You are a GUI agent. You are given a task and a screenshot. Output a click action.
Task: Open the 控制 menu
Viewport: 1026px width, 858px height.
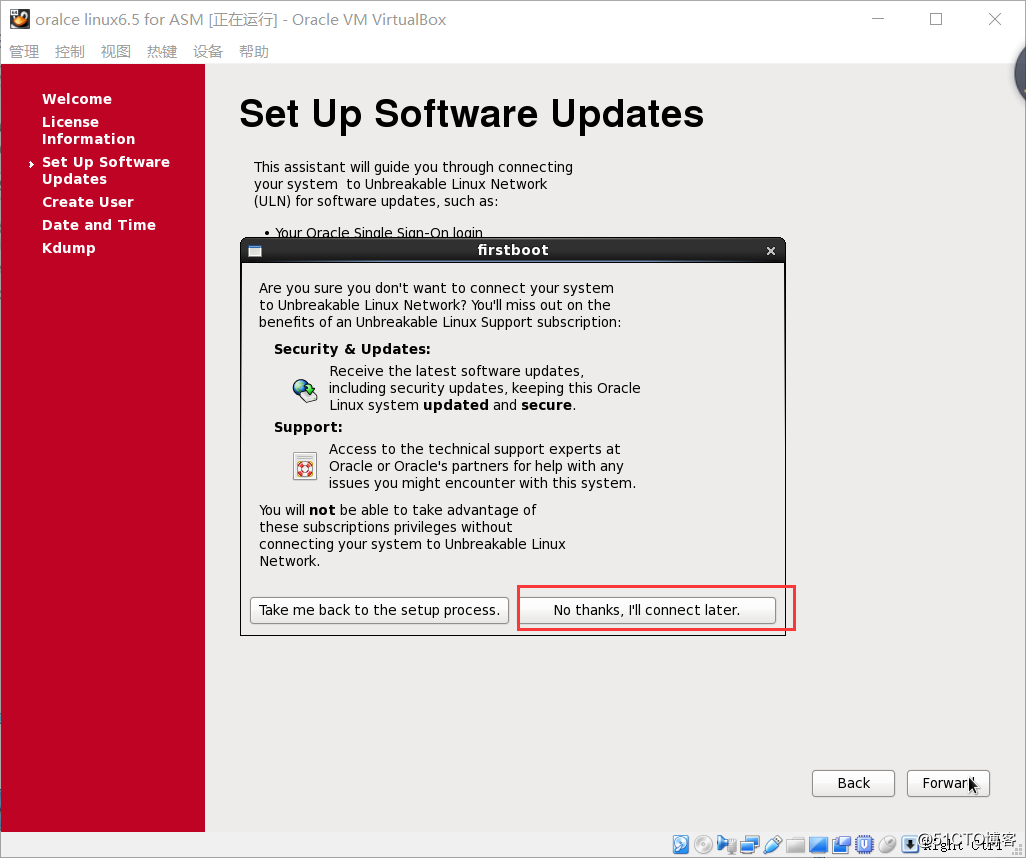[x=70, y=52]
